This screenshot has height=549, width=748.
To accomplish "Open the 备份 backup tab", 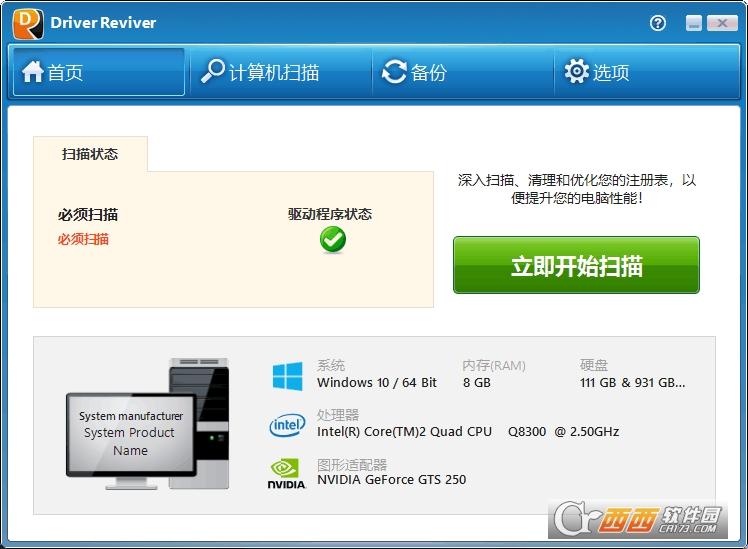I will (463, 72).
